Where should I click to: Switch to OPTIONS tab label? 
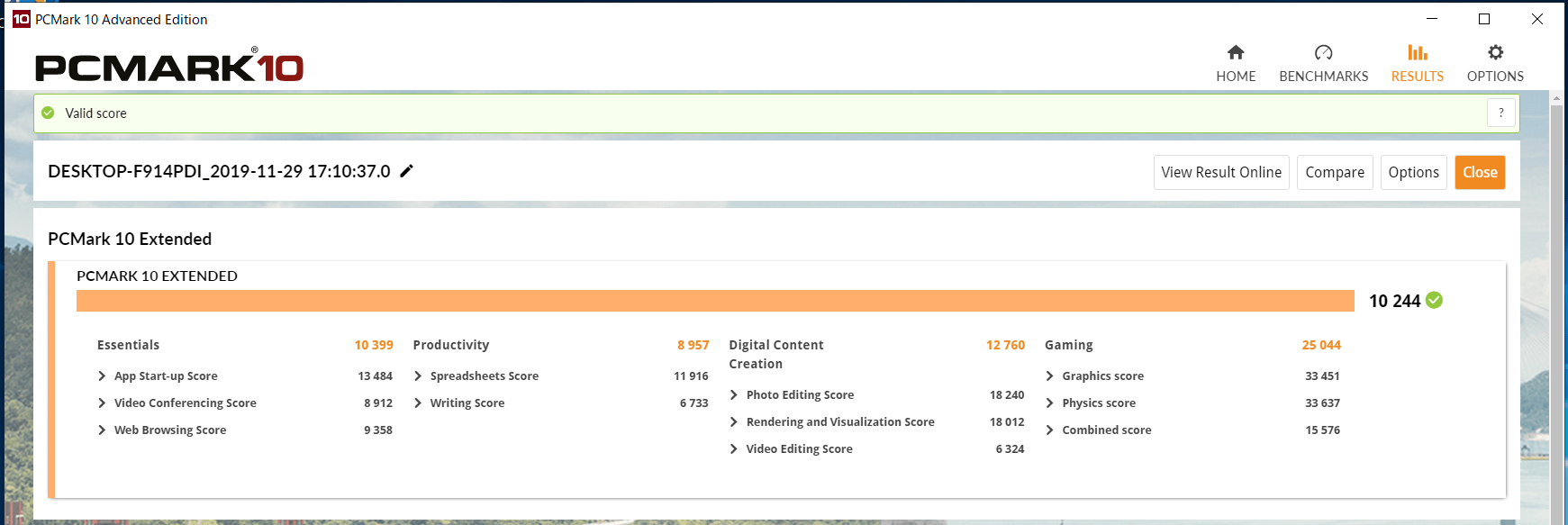pyautogui.click(x=1495, y=77)
